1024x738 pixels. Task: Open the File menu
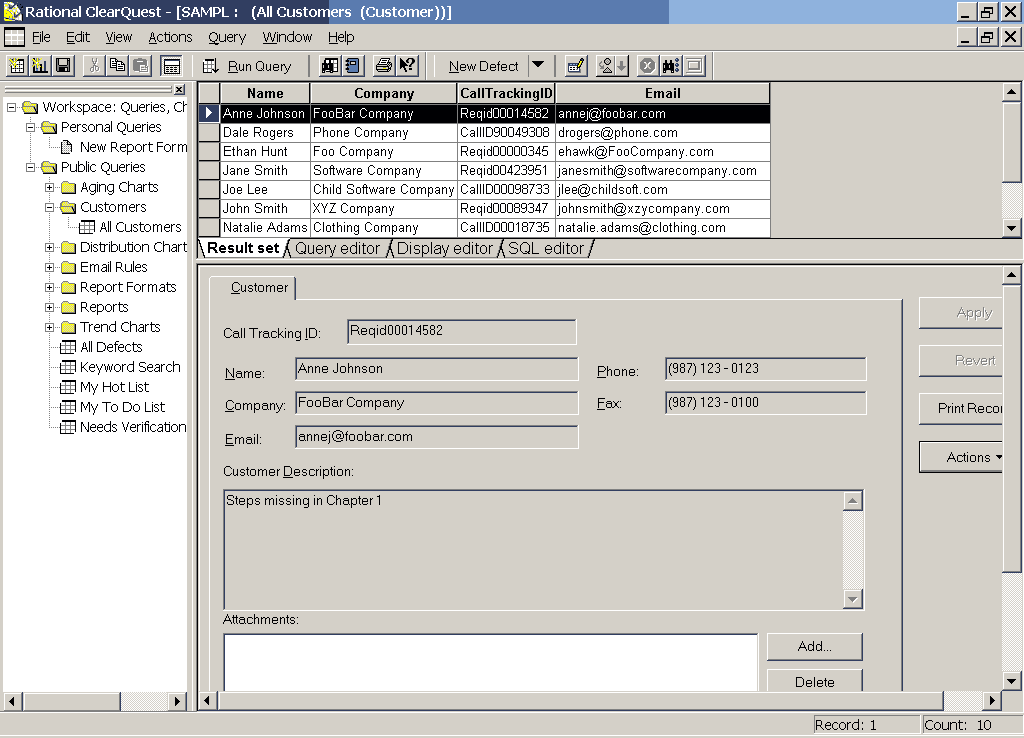coord(41,37)
